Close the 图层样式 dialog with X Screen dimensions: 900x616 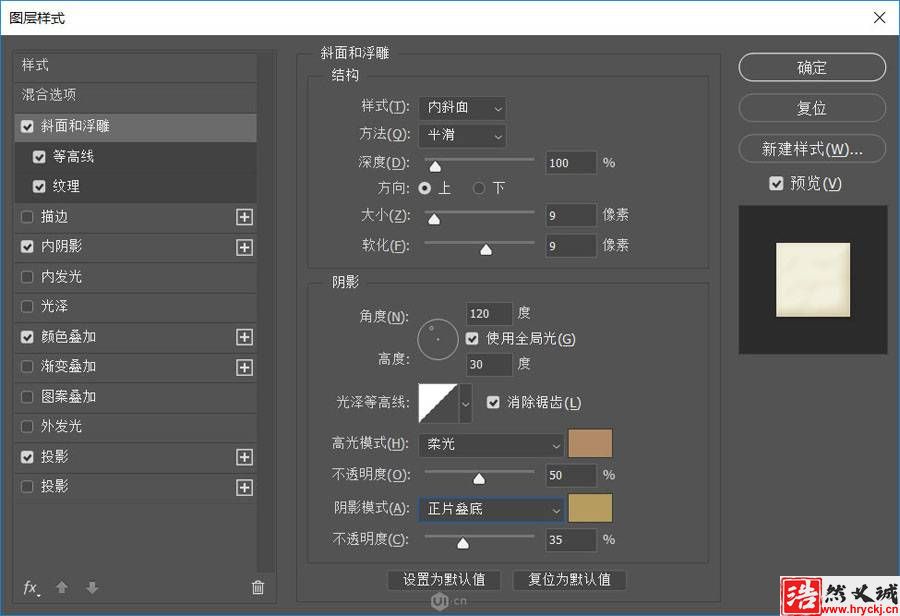click(879, 18)
